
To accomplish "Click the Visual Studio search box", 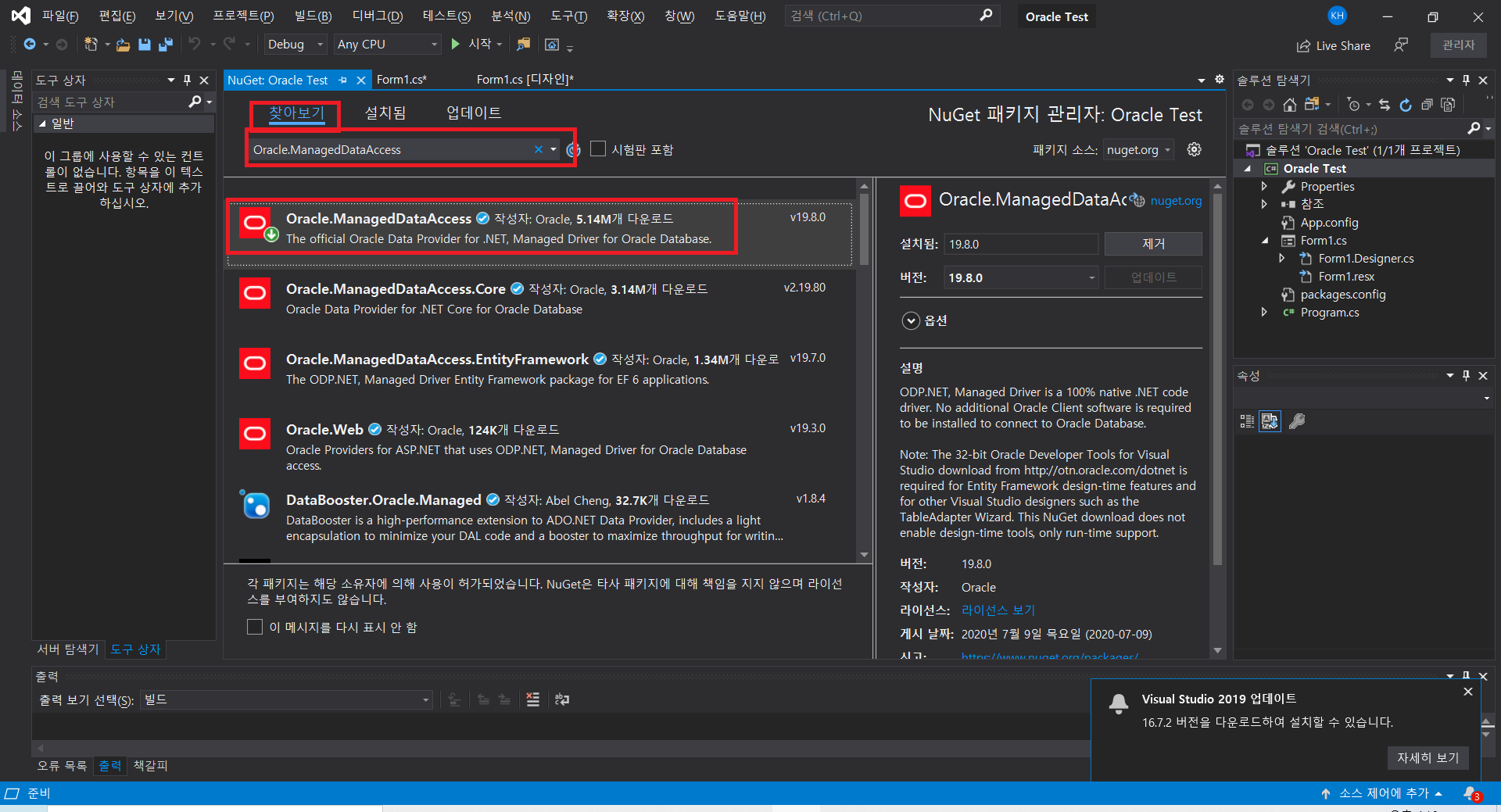I will 893,16.
